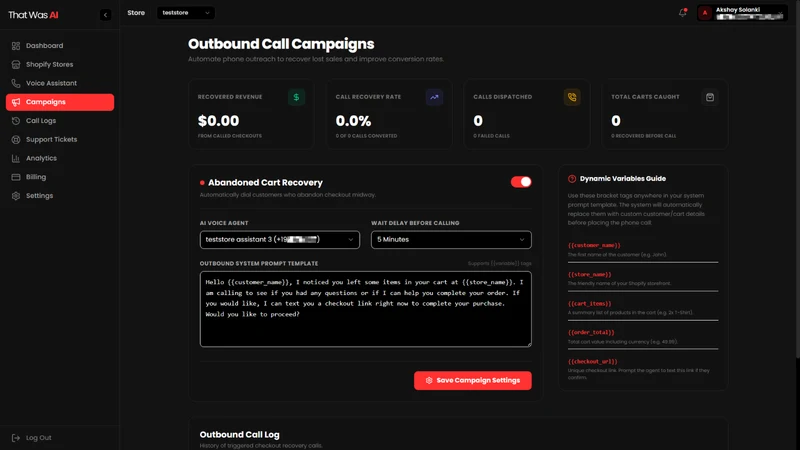
Task: Click the user avatar 'A' icon
Action: pos(705,13)
